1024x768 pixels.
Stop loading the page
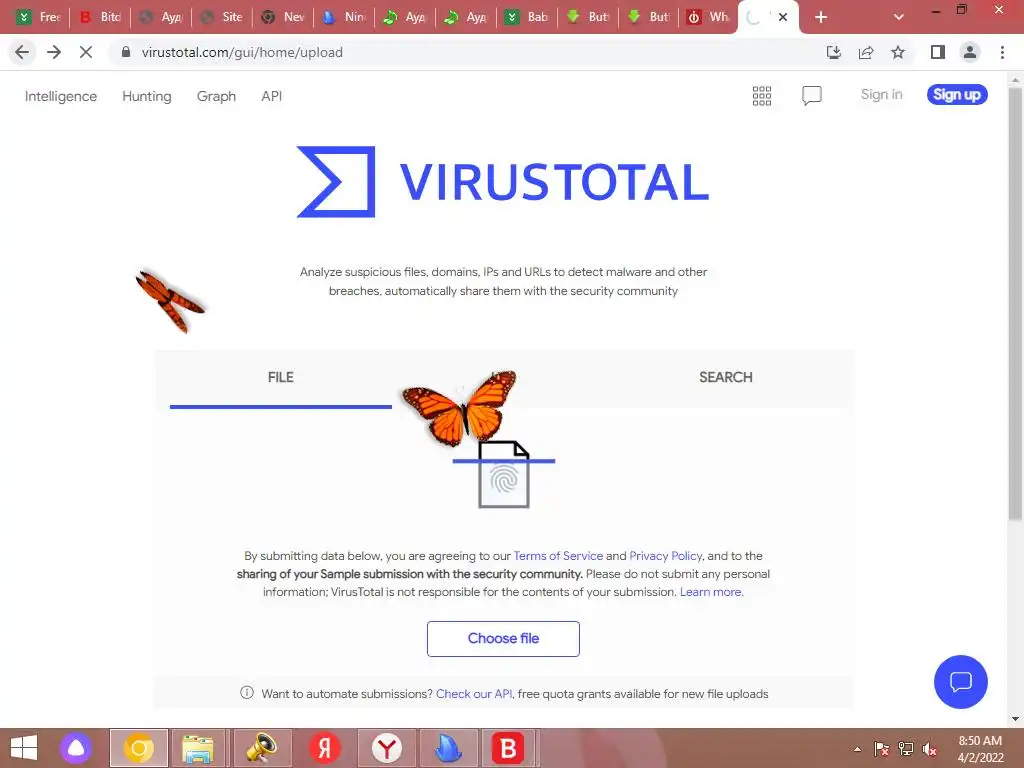(86, 52)
